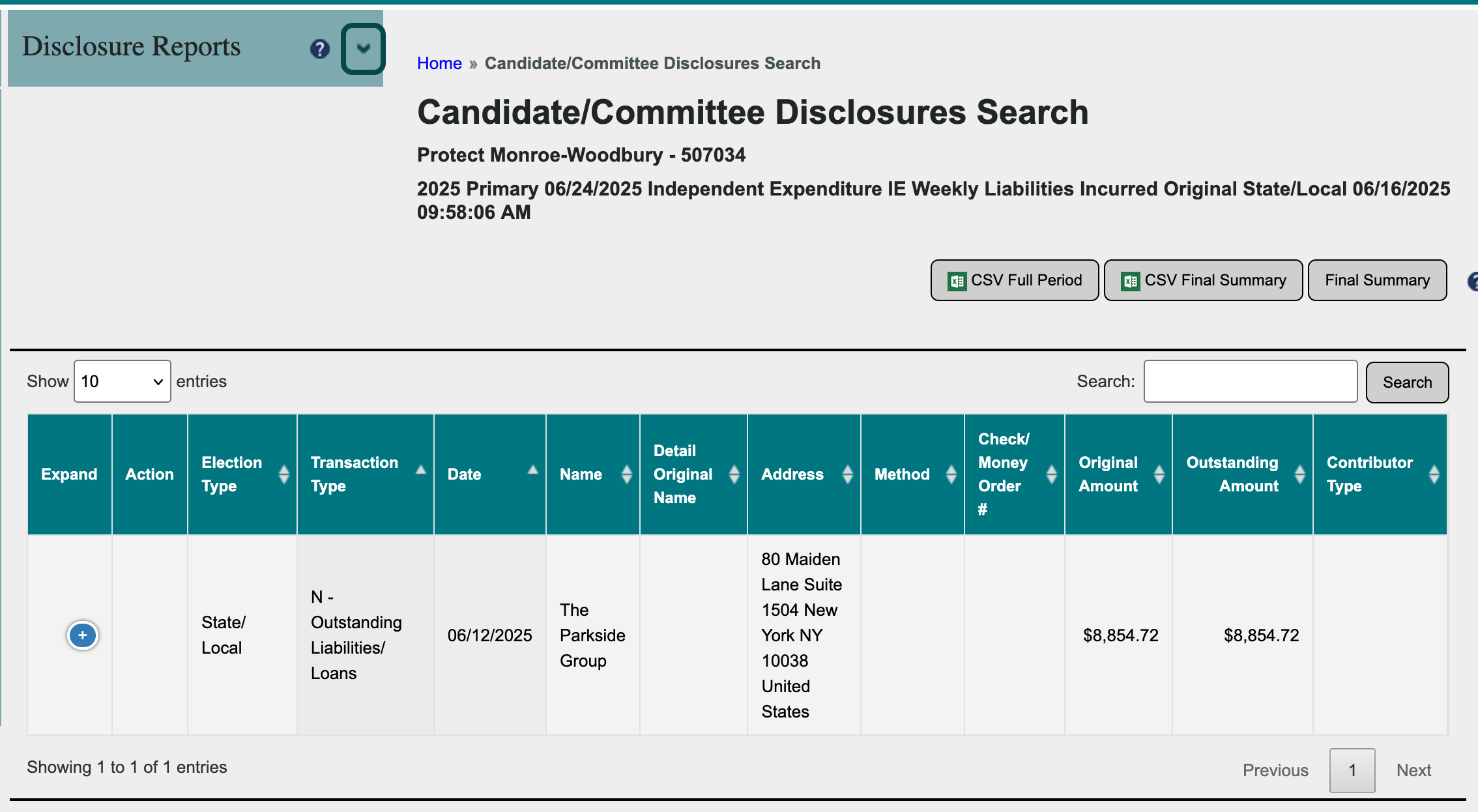The width and height of the screenshot is (1478, 812).
Task: Sort by Method column arrows
Action: [951, 474]
